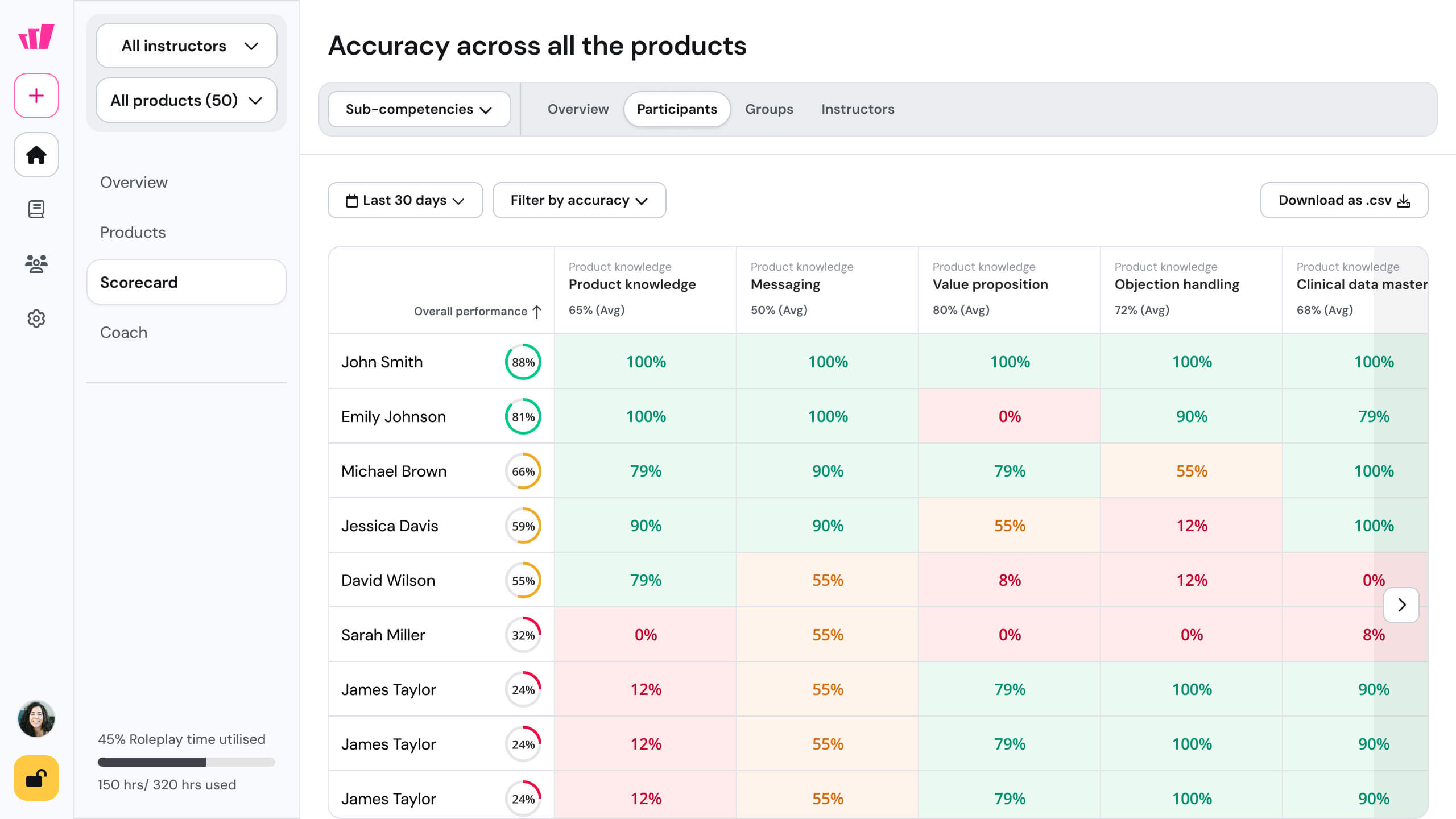The height and width of the screenshot is (819, 1456).
Task: Open the settings gear icon
Action: [x=36, y=318]
